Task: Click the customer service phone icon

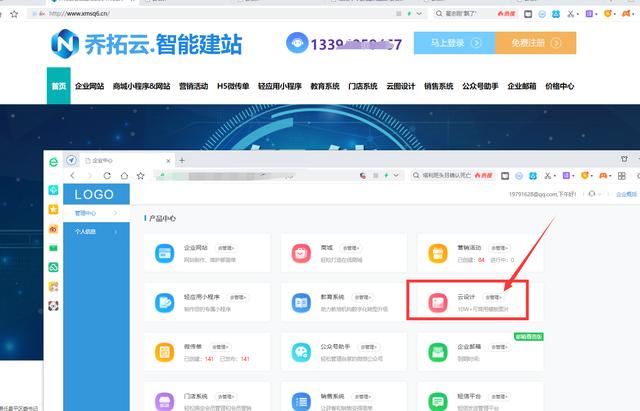Action: pyautogui.click(x=297, y=42)
